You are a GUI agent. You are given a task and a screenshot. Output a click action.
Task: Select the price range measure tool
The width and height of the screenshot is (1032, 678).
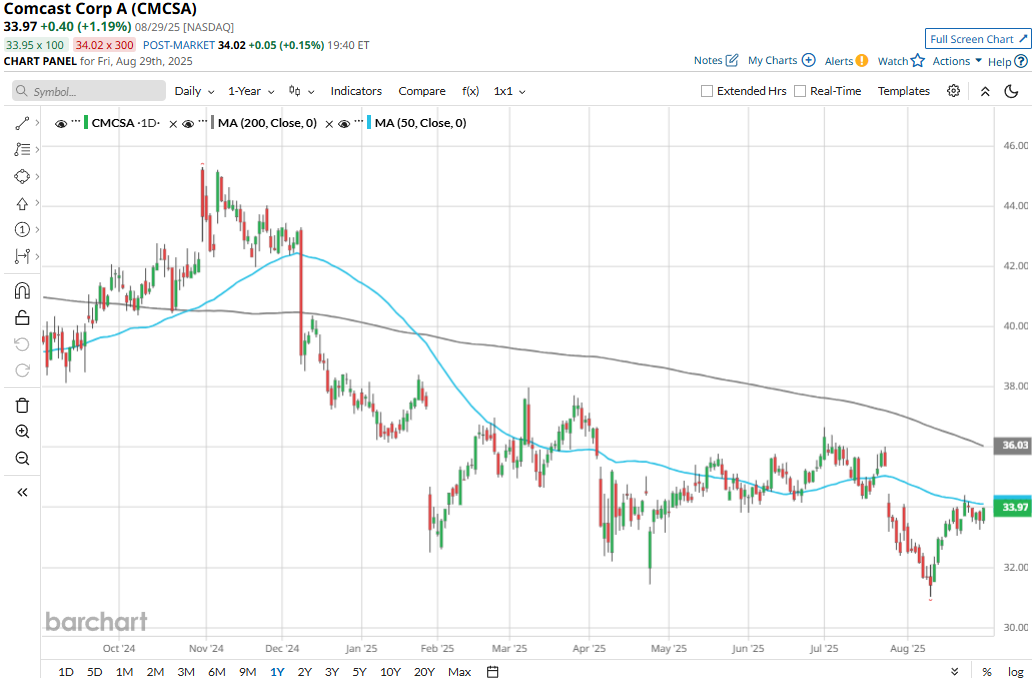[x=22, y=256]
